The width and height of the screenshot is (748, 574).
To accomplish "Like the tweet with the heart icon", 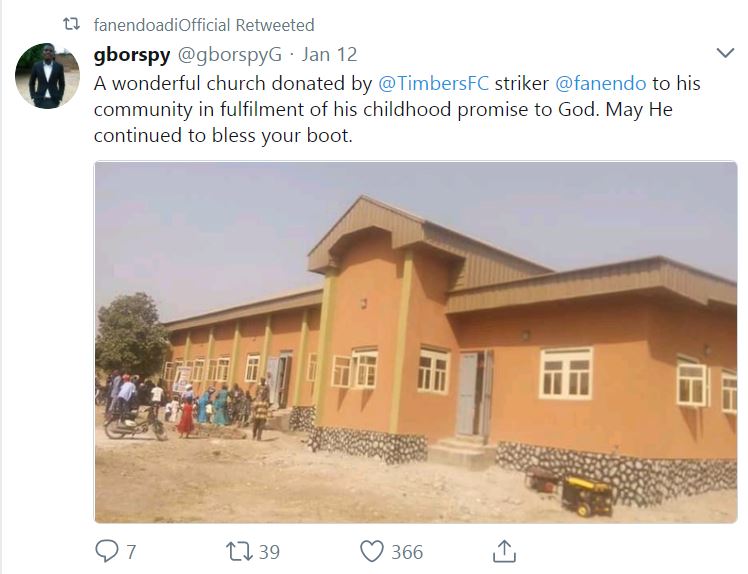I will [x=372, y=551].
